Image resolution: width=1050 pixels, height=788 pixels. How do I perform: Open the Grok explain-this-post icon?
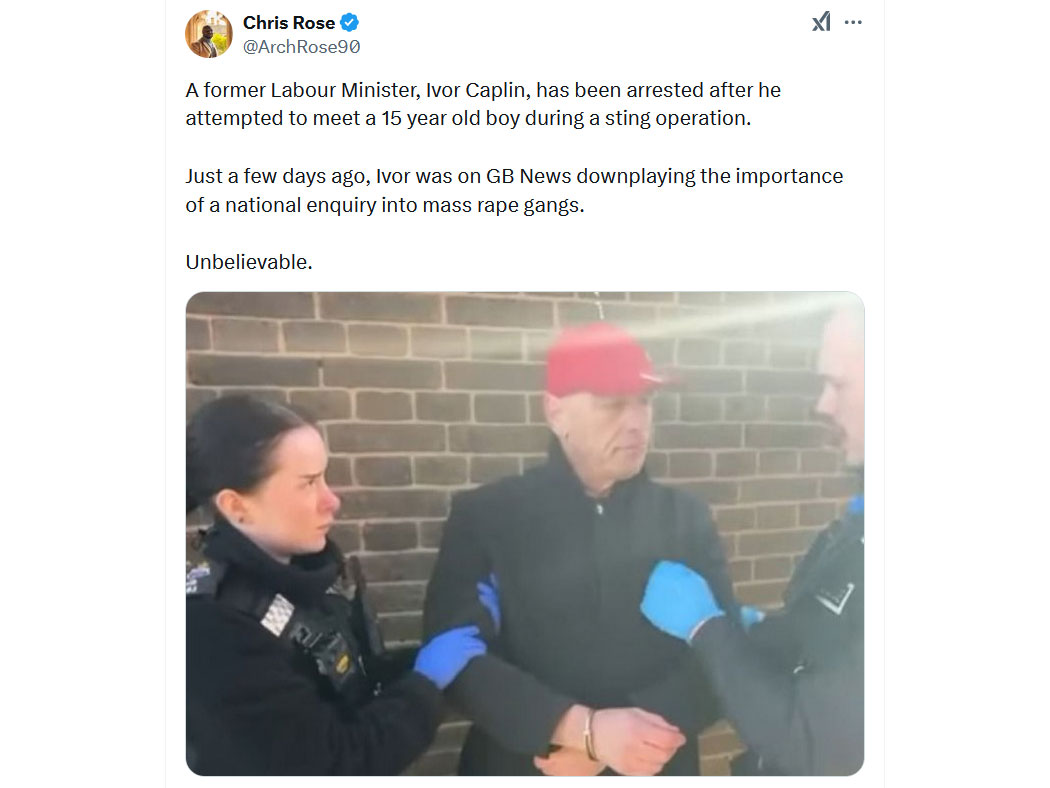[x=821, y=22]
